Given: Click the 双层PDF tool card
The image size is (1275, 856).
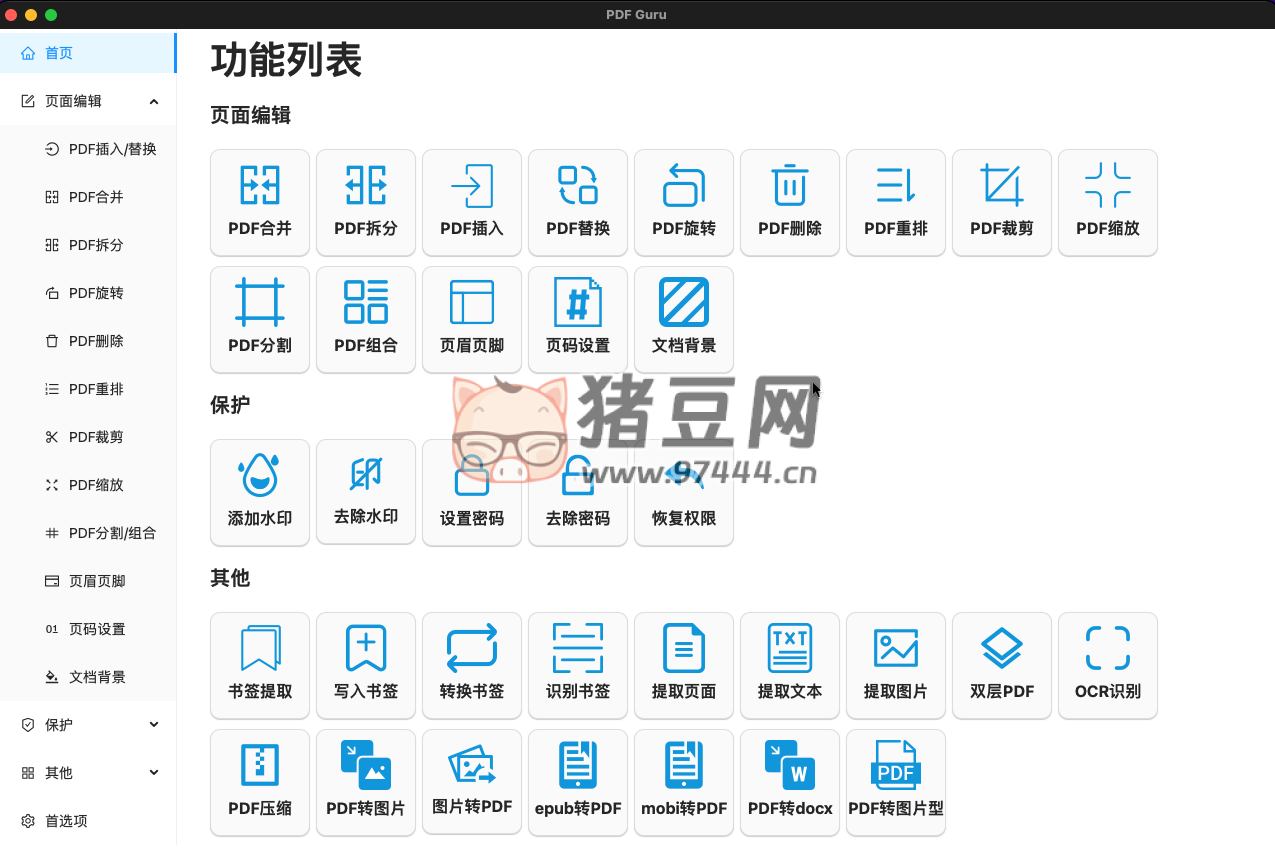Looking at the screenshot, I should click(x=1002, y=666).
